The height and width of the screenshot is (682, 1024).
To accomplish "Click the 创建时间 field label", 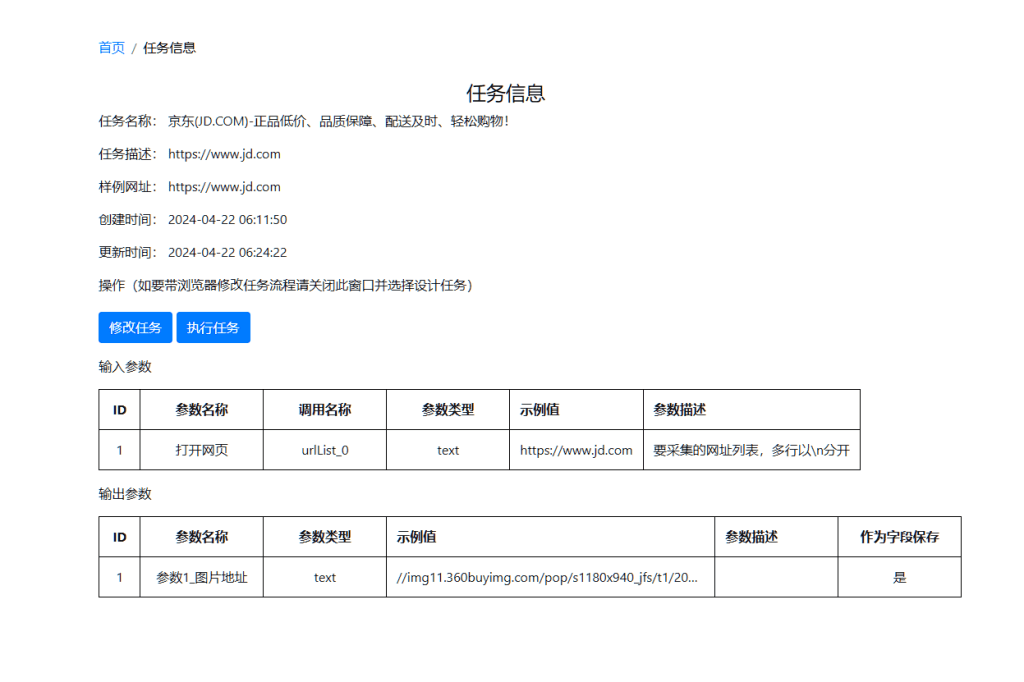I will (x=127, y=219).
